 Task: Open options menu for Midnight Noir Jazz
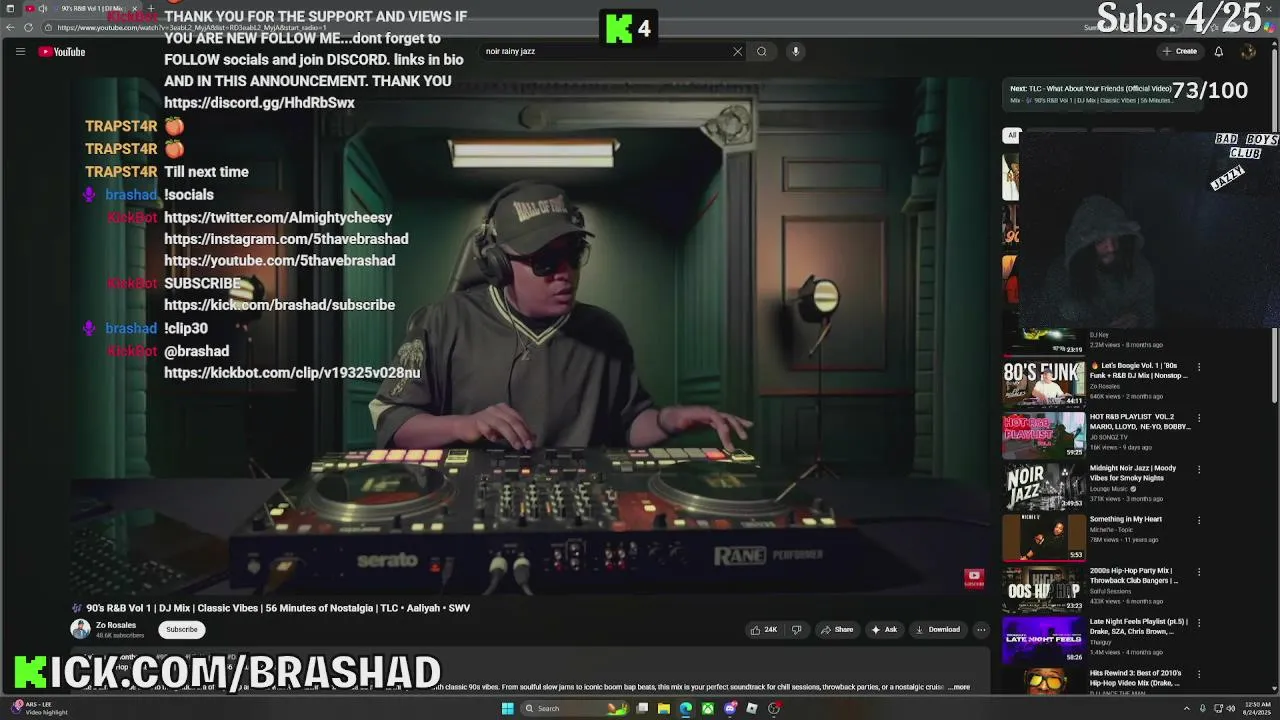[1199, 470]
